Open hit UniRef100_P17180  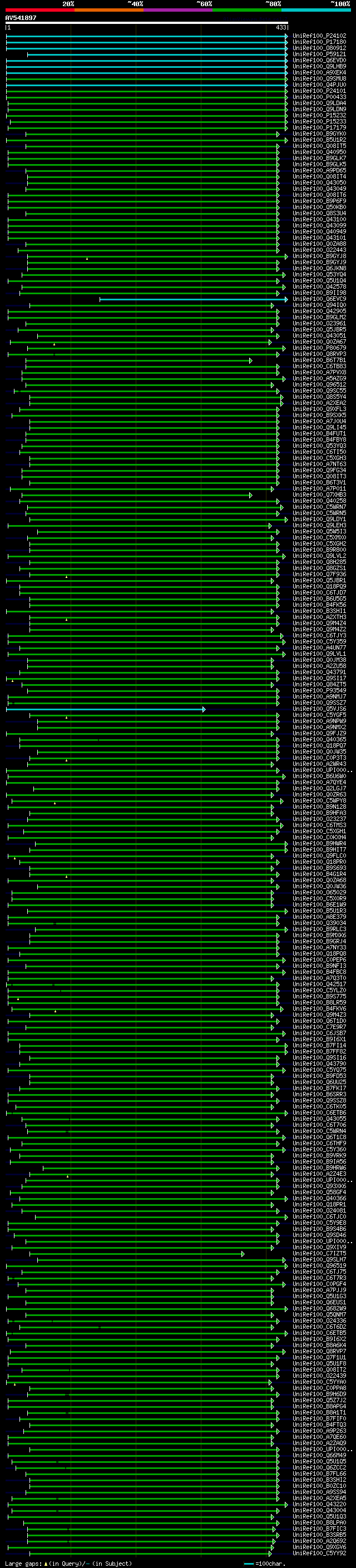tap(319, 42)
